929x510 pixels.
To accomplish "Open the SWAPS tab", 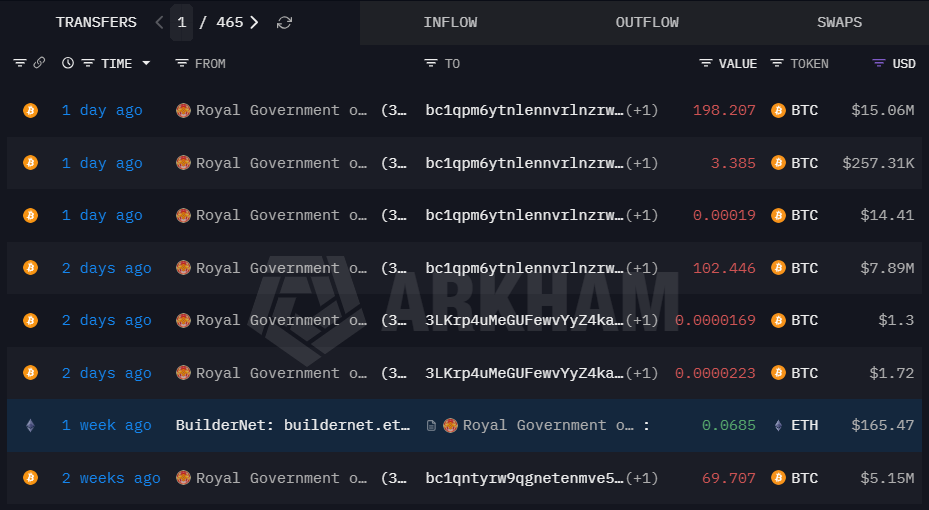I will [840, 23].
